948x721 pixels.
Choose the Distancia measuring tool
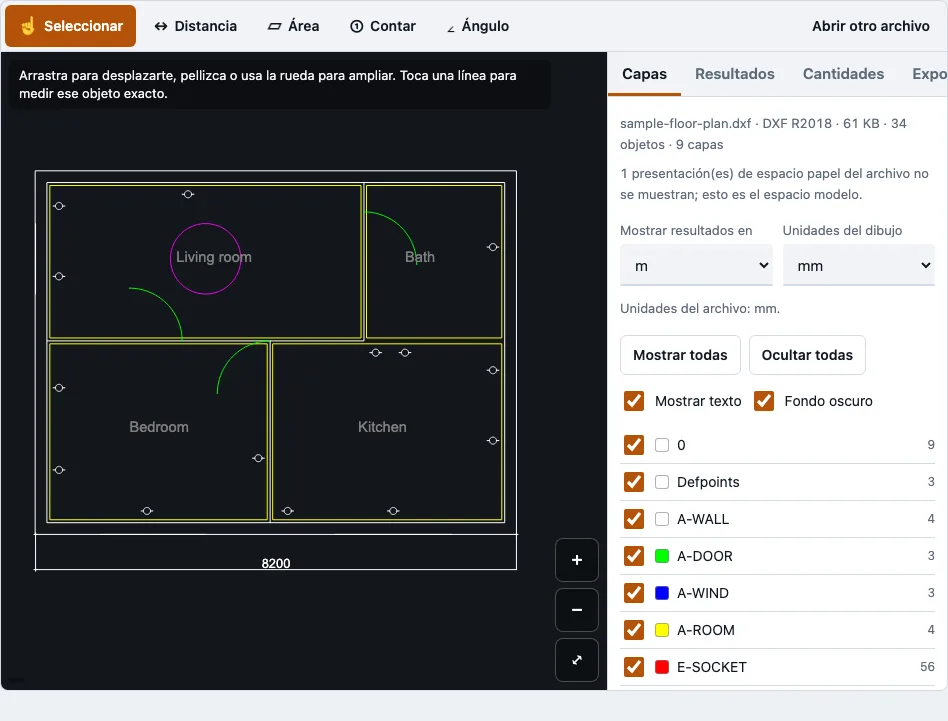(195, 26)
